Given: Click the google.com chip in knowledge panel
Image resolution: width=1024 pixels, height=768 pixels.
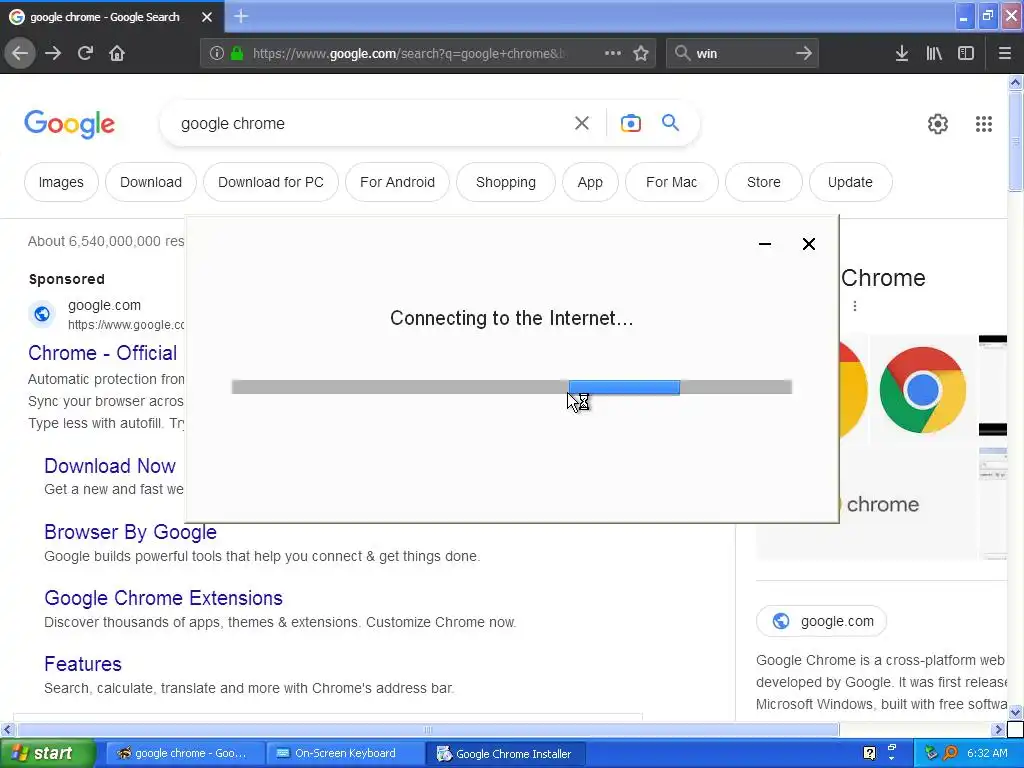Looking at the screenshot, I should pos(822,621).
